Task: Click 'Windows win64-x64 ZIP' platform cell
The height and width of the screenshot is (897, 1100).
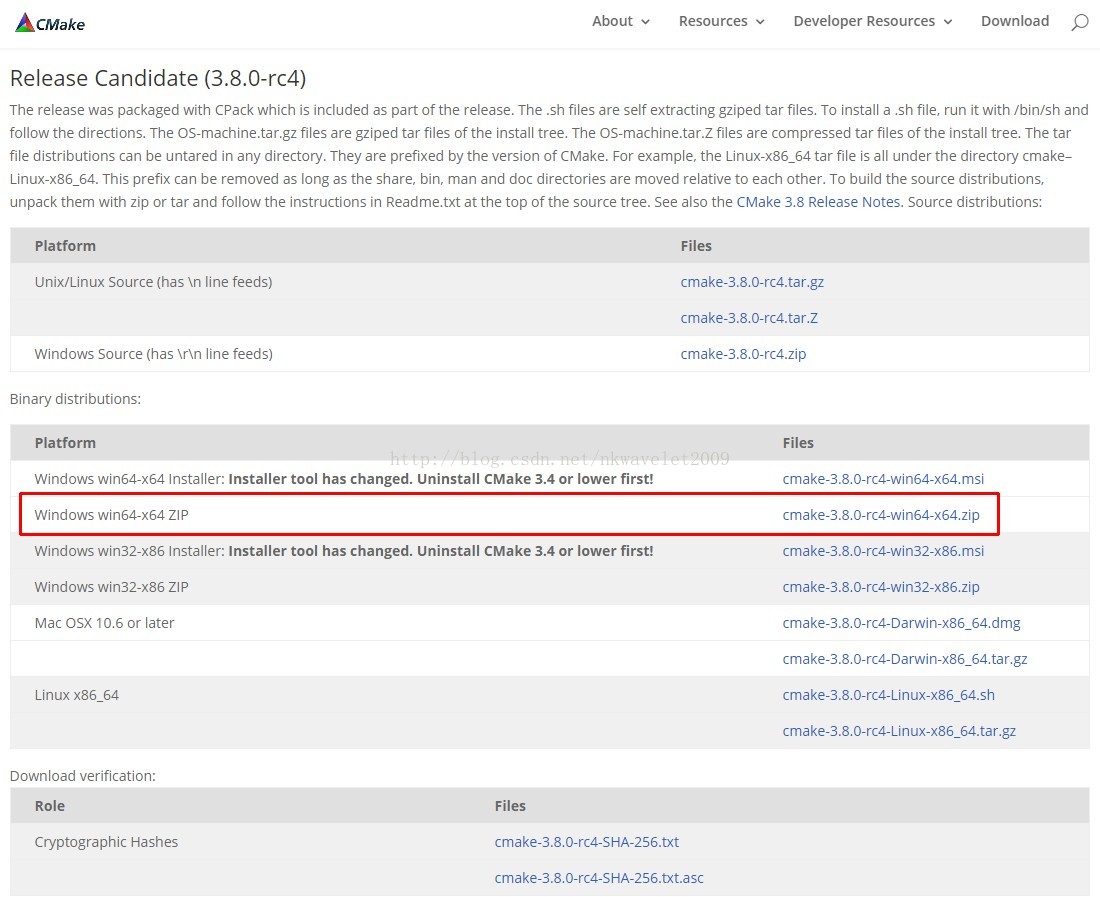Action: (x=112, y=515)
